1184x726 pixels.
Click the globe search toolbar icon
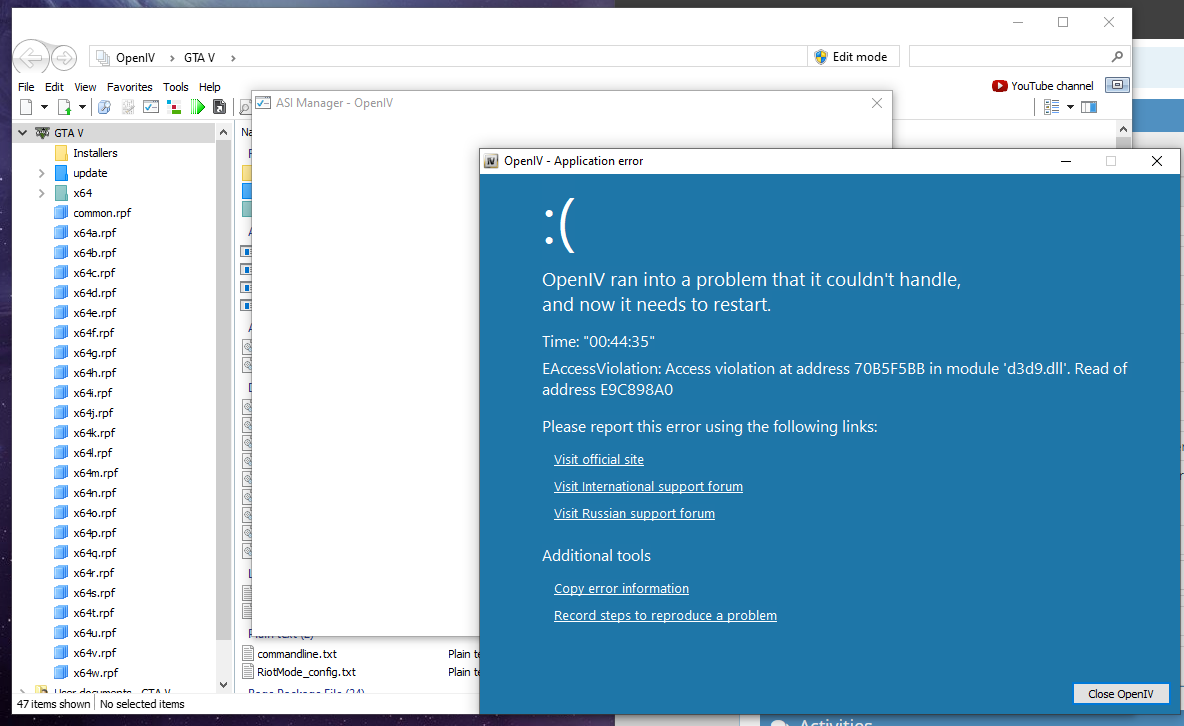[x=104, y=107]
